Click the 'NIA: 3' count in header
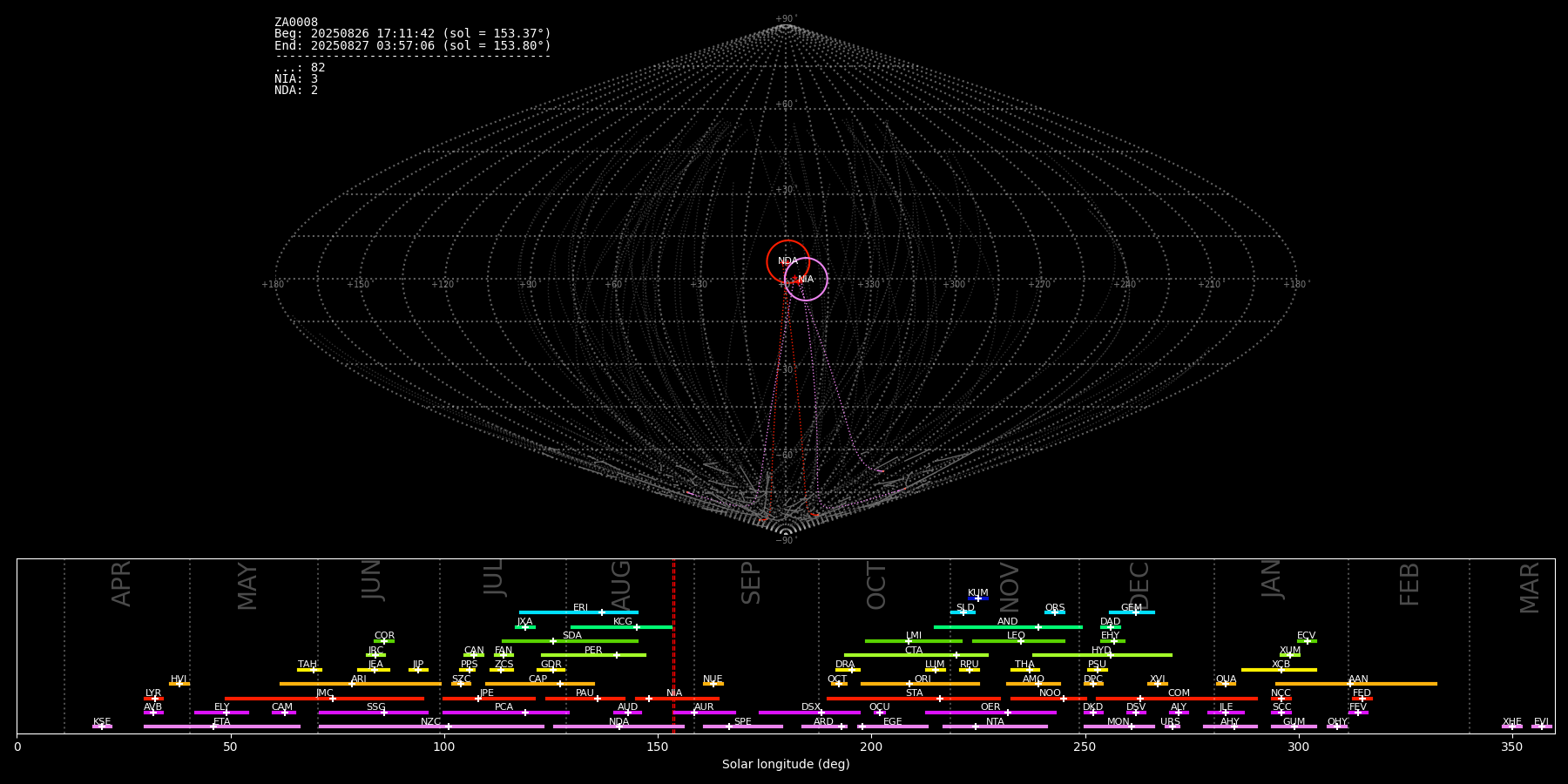 coord(296,79)
